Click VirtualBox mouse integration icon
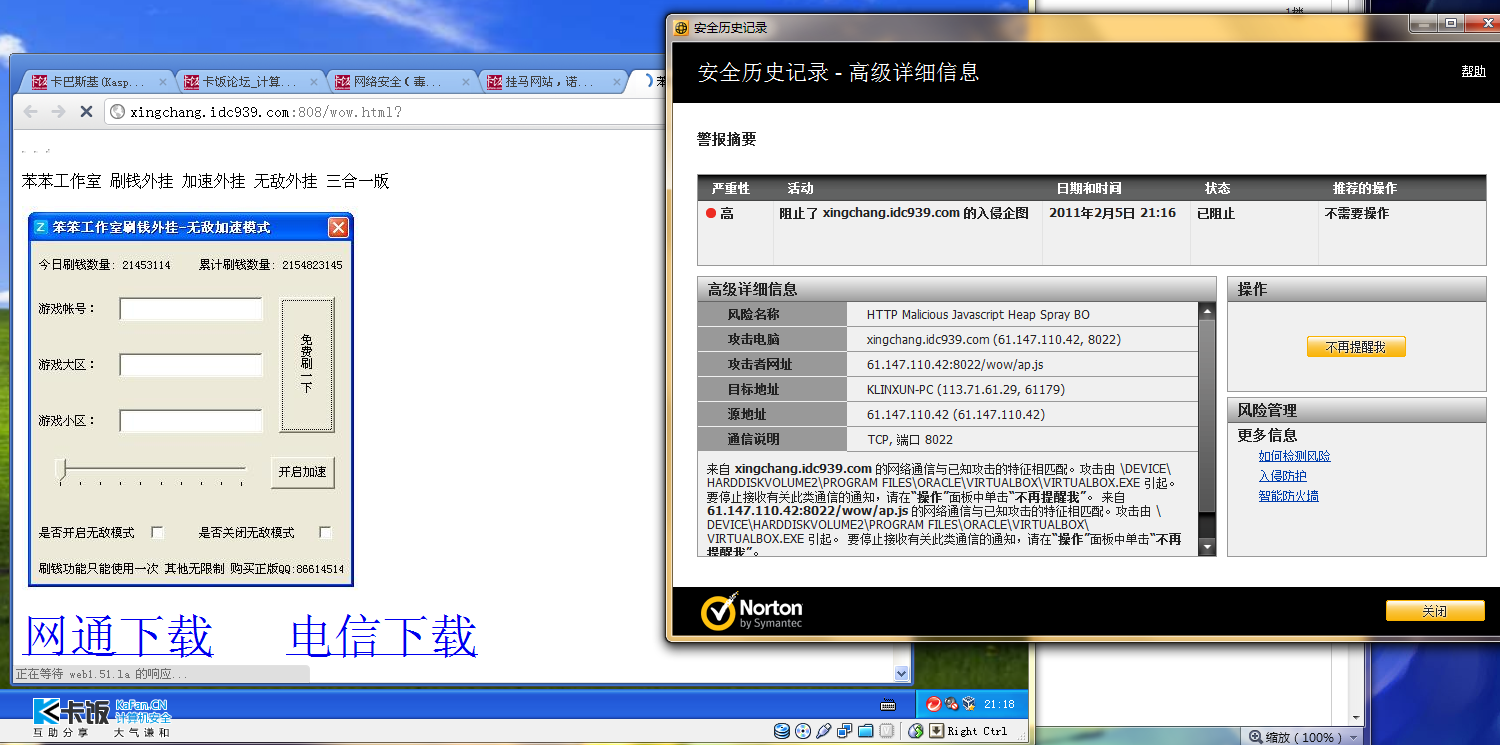The height and width of the screenshot is (745, 1500). 915,731
